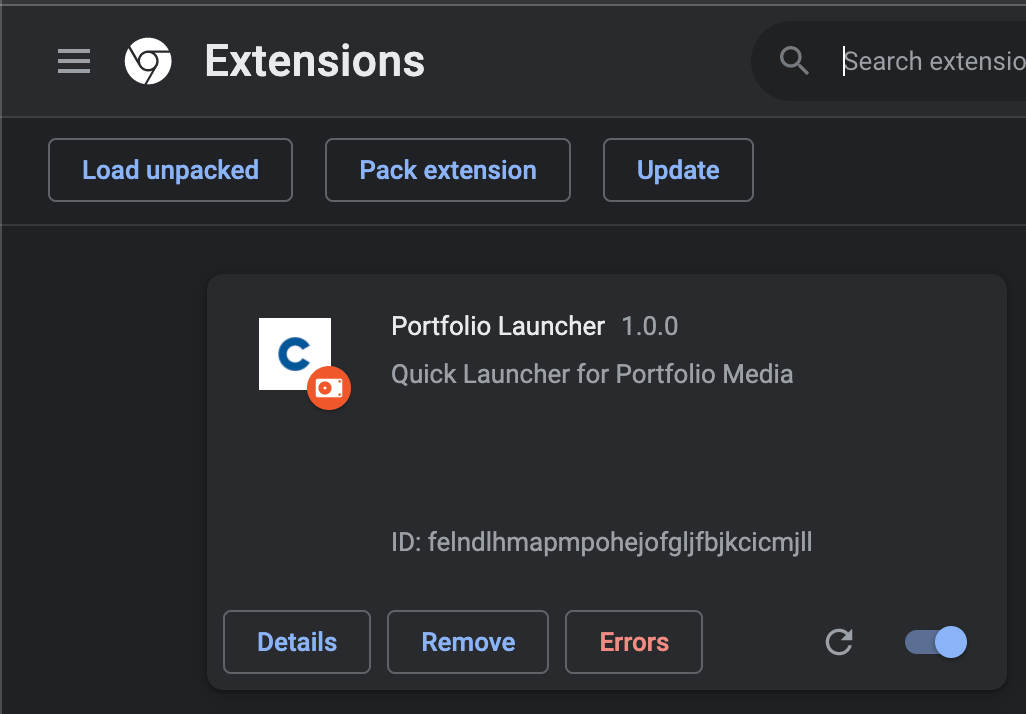1026x714 pixels.
Task: Reload the Portfolio Launcher extension
Action: click(x=839, y=642)
